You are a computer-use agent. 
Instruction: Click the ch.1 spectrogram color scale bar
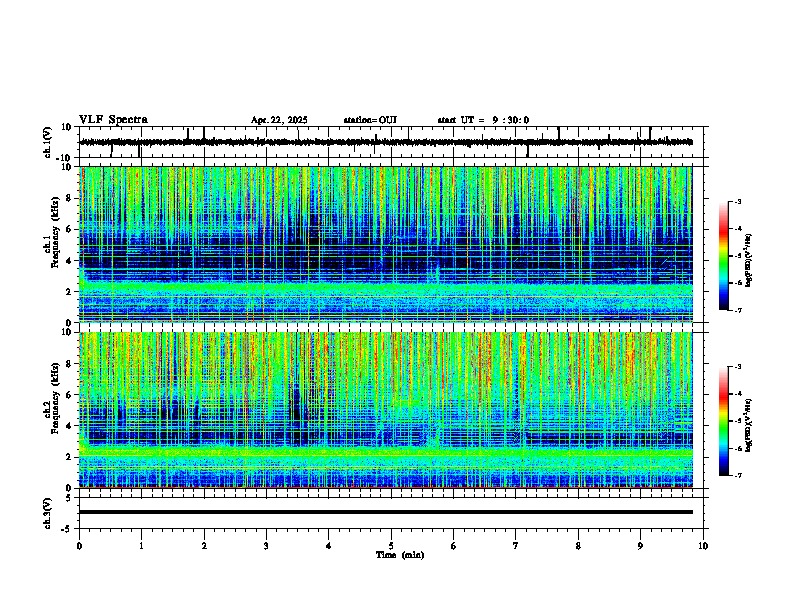(724, 256)
